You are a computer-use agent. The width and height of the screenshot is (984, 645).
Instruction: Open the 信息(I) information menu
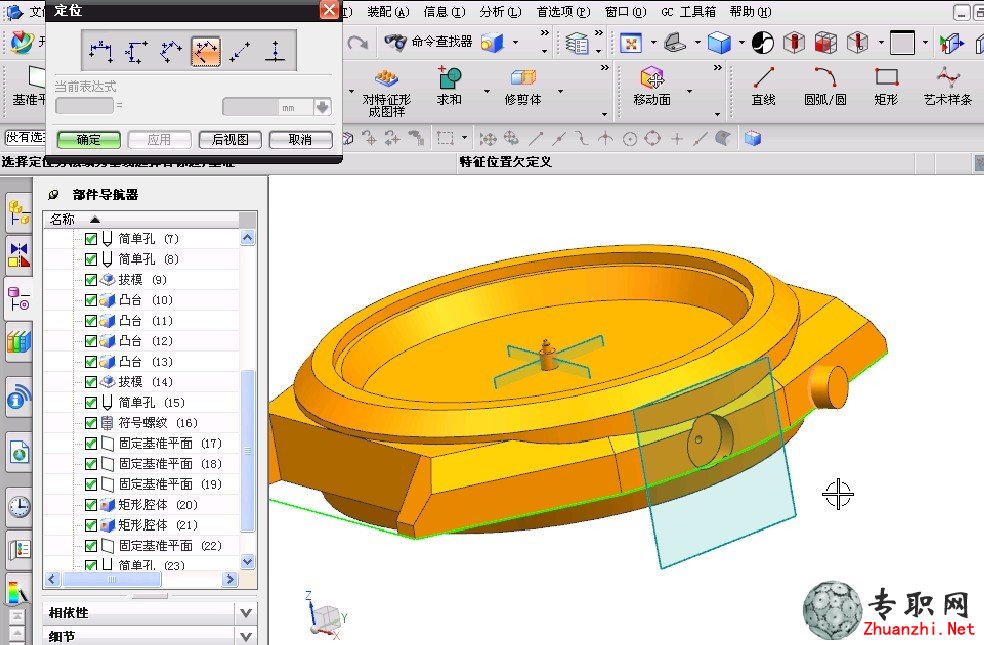pos(444,12)
